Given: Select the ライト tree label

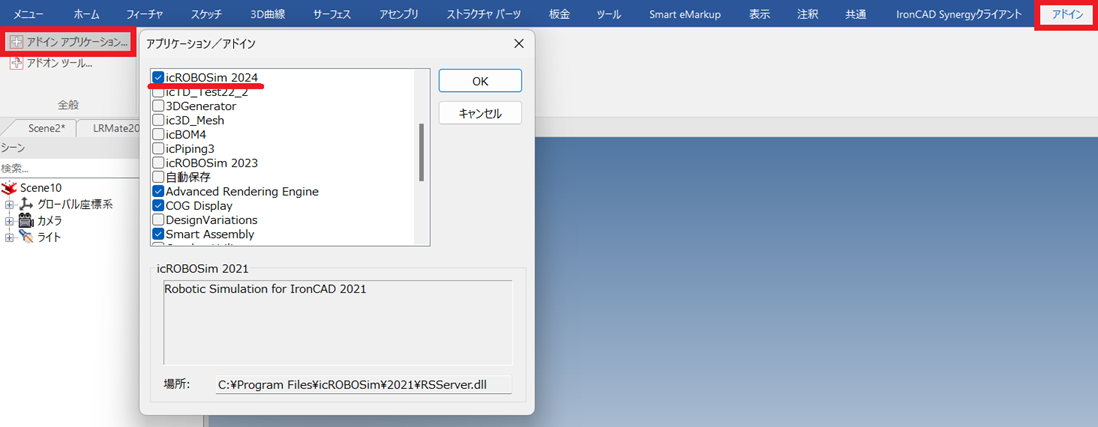Looking at the screenshot, I should tap(49, 237).
